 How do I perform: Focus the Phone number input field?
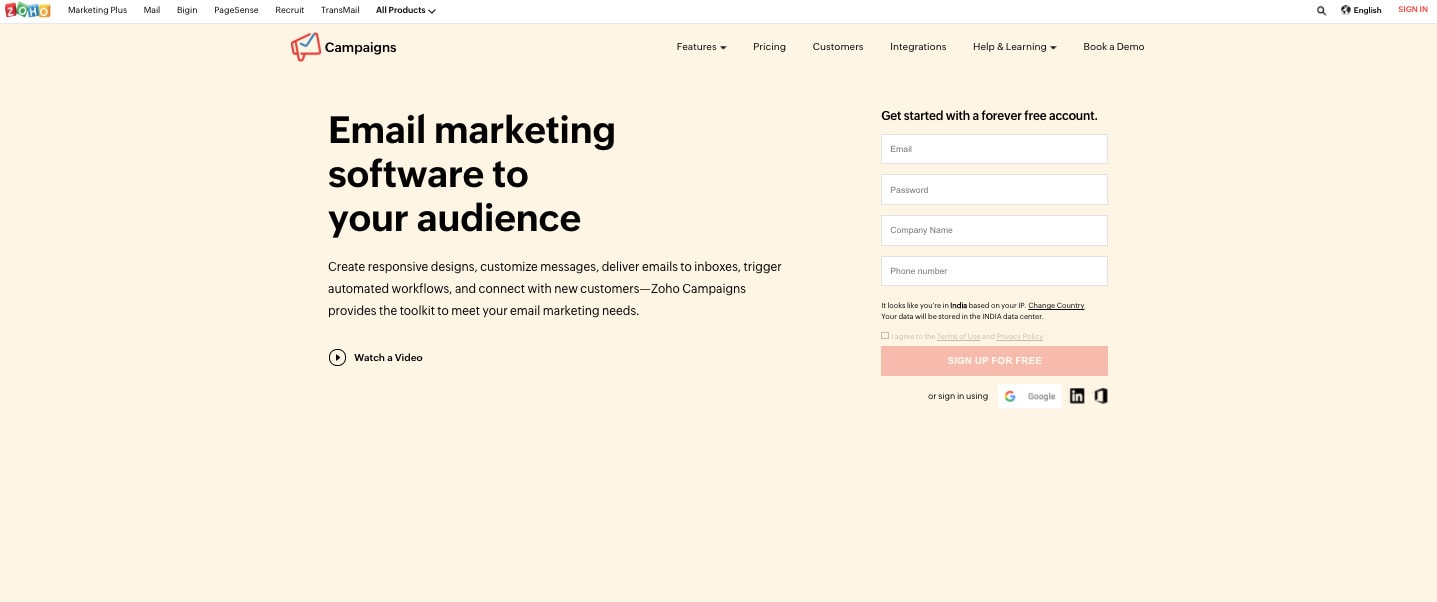coord(994,271)
